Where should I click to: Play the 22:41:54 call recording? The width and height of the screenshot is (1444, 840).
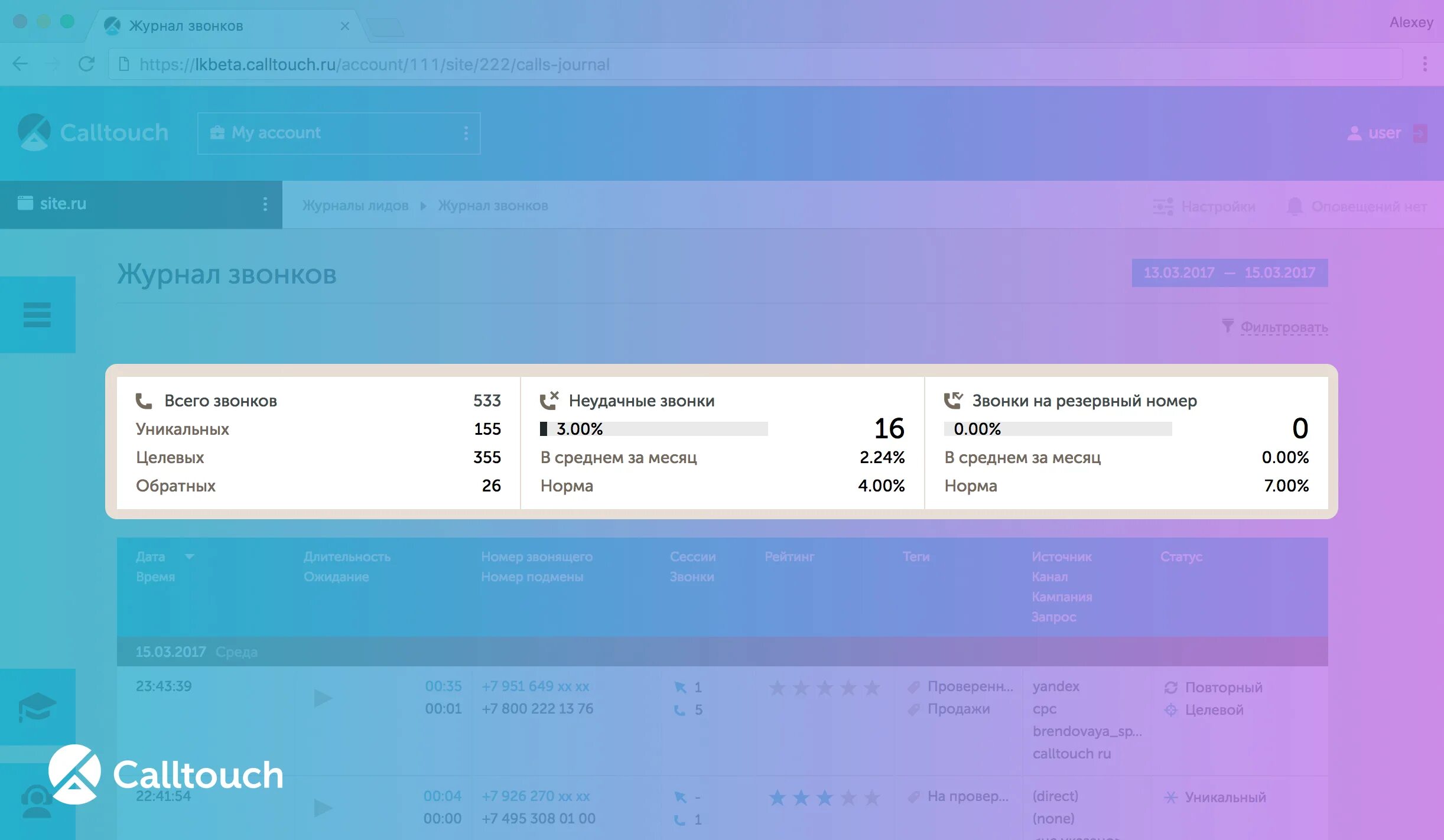(x=323, y=808)
